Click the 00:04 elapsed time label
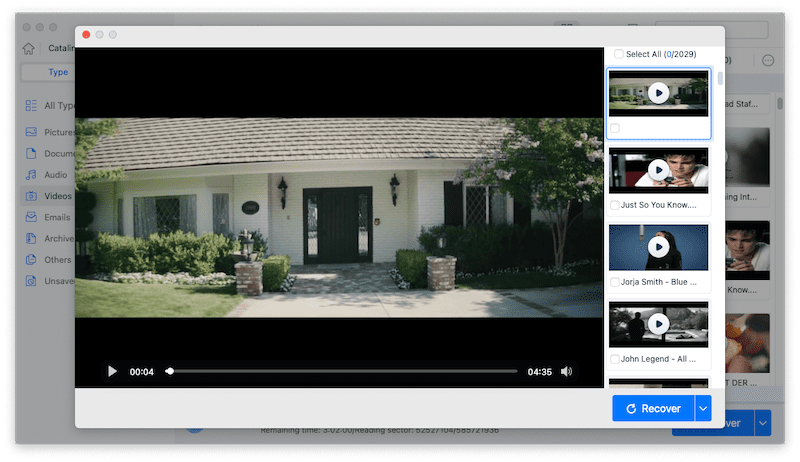Viewport: 800px width, 462px height. click(141, 372)
